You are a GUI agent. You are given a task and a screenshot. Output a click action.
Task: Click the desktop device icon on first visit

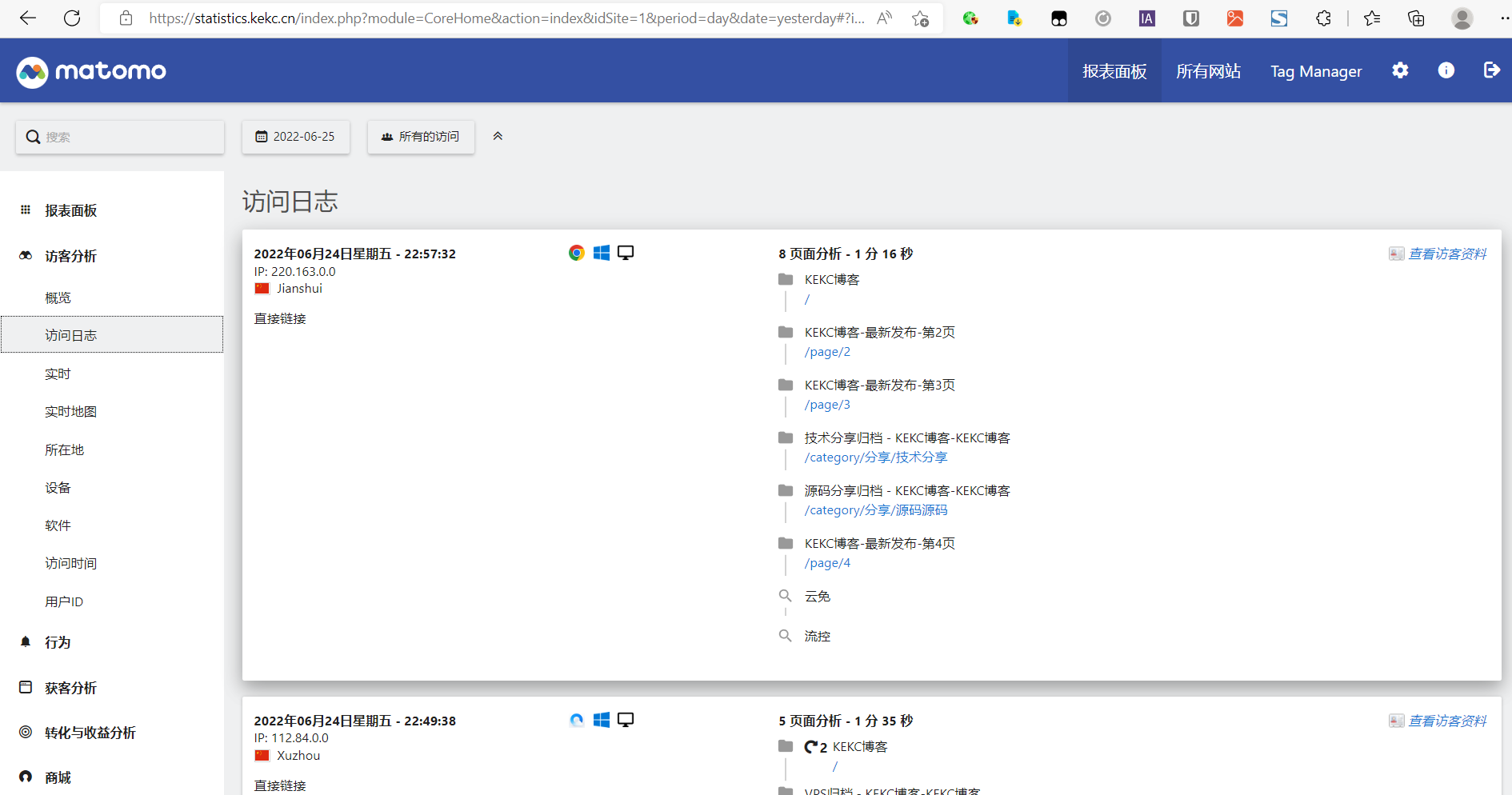pyautogui.click(x=626, y=252)
